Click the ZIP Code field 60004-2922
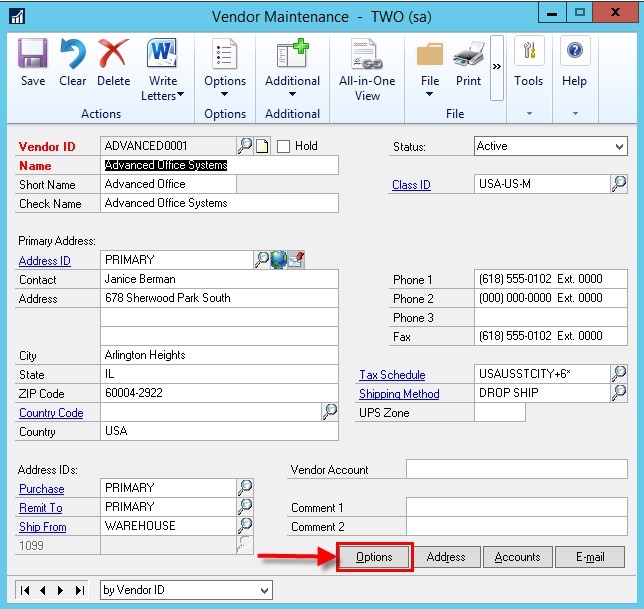Image resolution: width=644 pixels, height=609 pixels. pos(219,393)
